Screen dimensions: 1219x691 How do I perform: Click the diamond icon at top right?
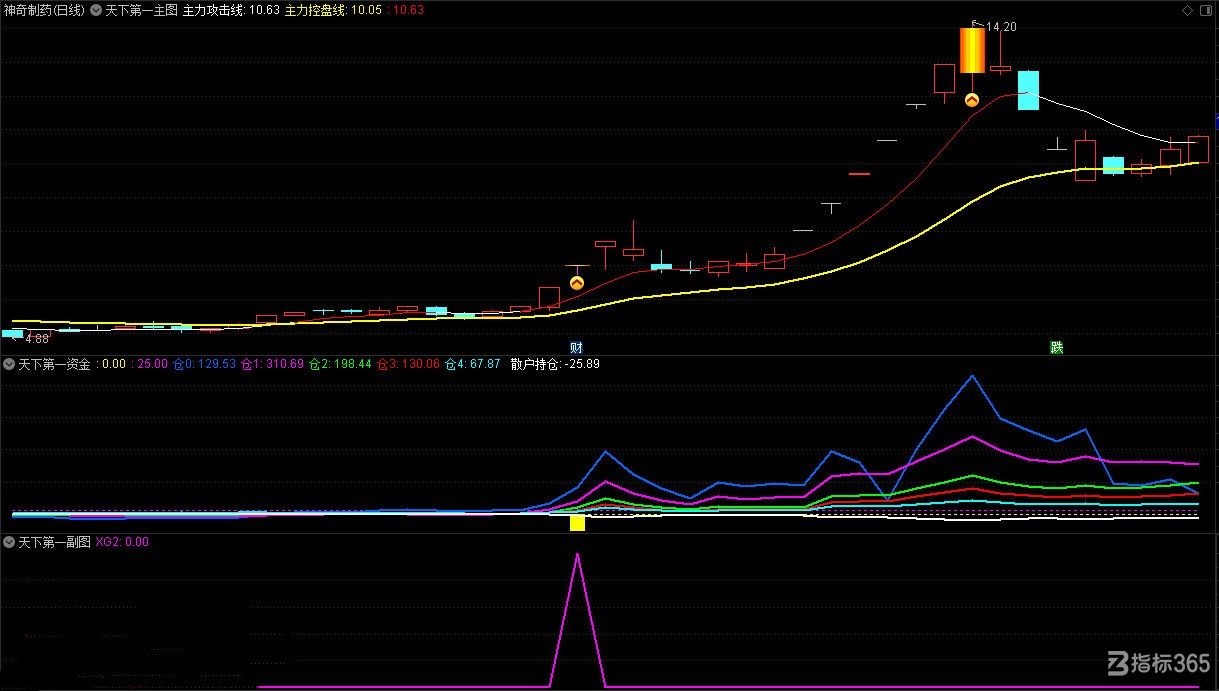tap(1187, 10)
